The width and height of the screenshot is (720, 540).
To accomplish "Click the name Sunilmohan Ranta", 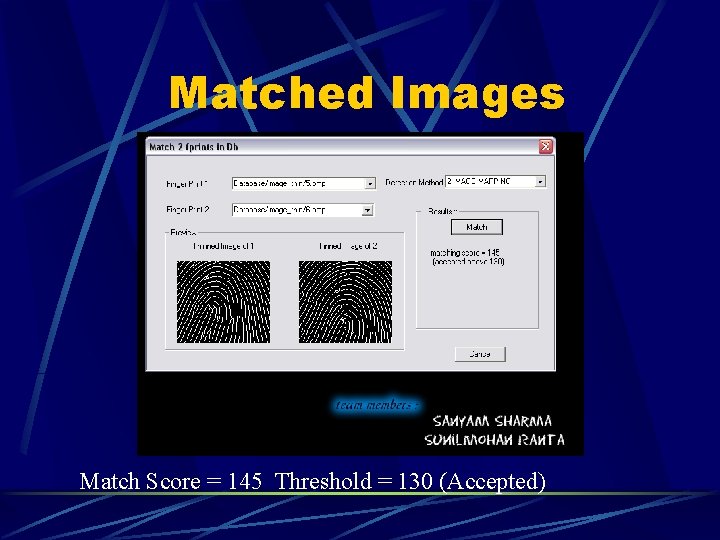I will click(x=495, y=440).
